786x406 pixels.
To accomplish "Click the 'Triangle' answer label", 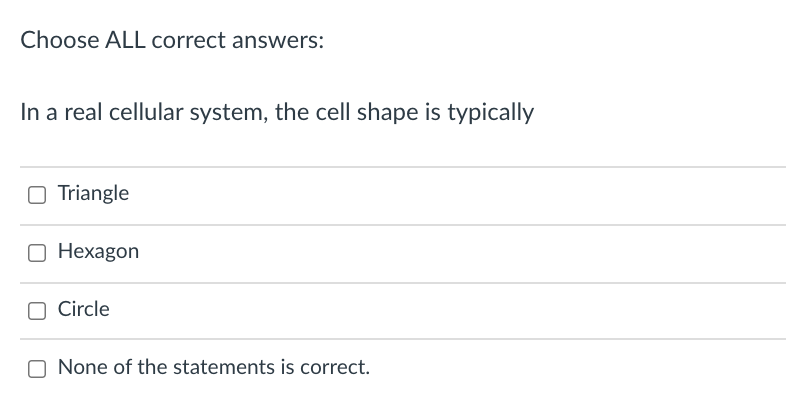I will click(x=93, y=194).
